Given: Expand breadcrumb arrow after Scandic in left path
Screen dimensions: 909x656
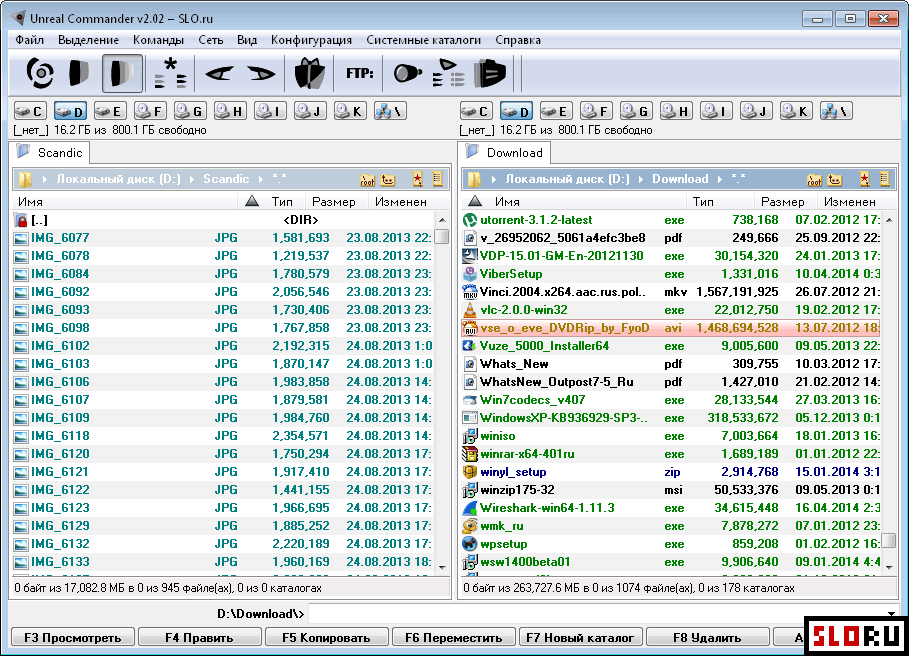Looking at the screenshot, I should pos(260,179).
